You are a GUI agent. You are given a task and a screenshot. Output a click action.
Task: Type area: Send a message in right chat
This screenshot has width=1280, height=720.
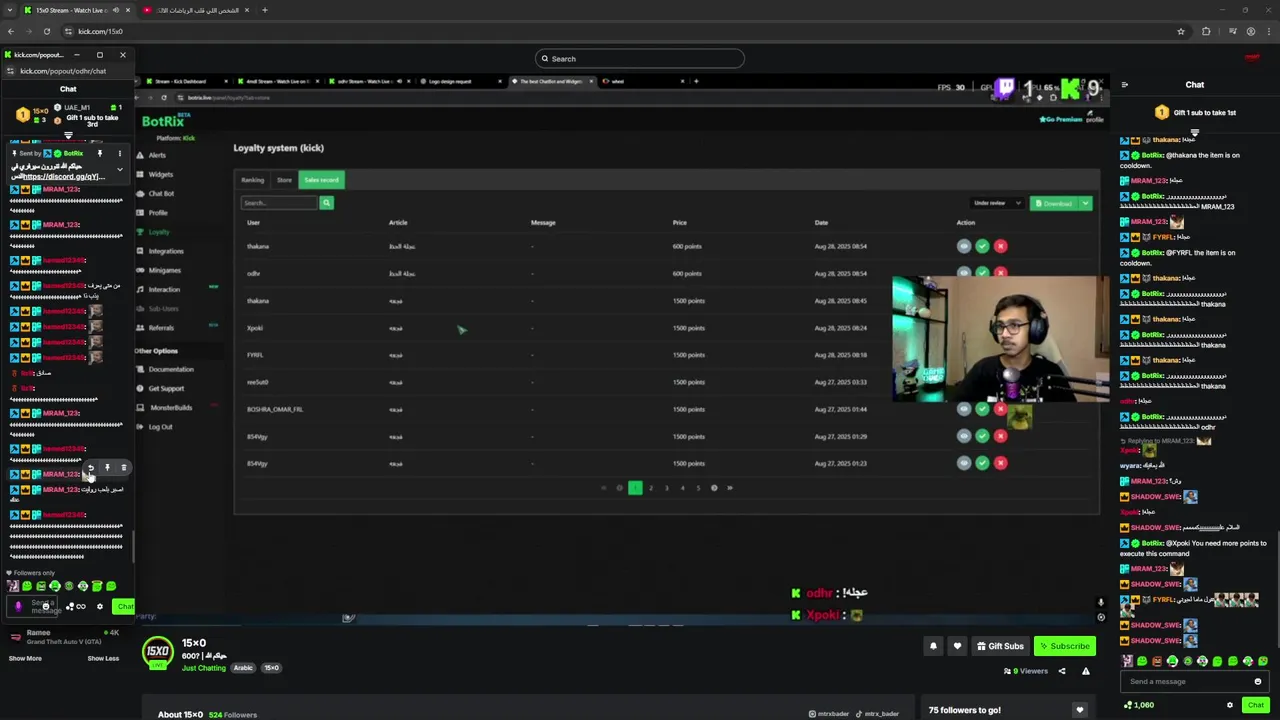(1188, 682)
